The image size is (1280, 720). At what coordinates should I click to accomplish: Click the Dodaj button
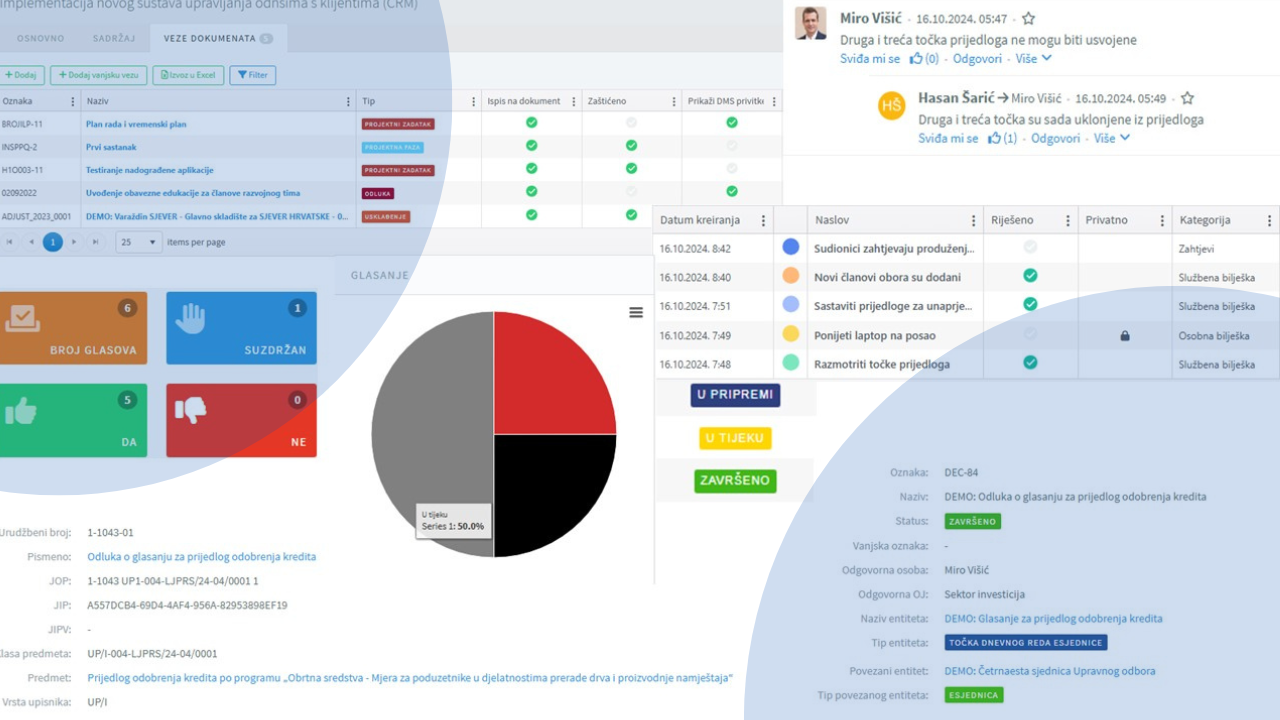click(22, 75)
